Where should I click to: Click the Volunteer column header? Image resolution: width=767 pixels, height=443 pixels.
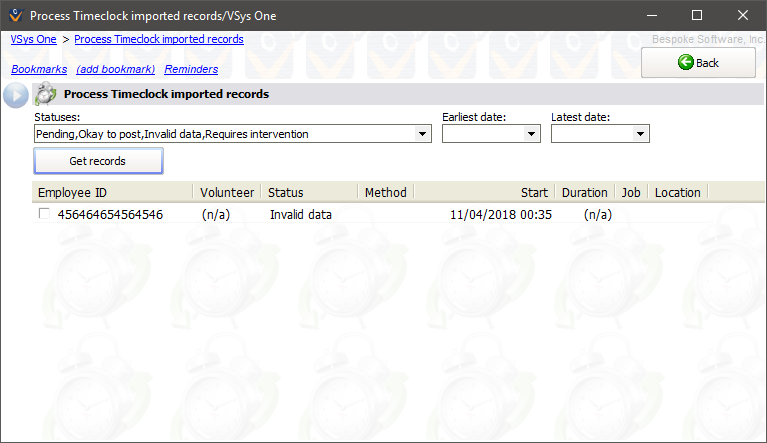(227, 192)
